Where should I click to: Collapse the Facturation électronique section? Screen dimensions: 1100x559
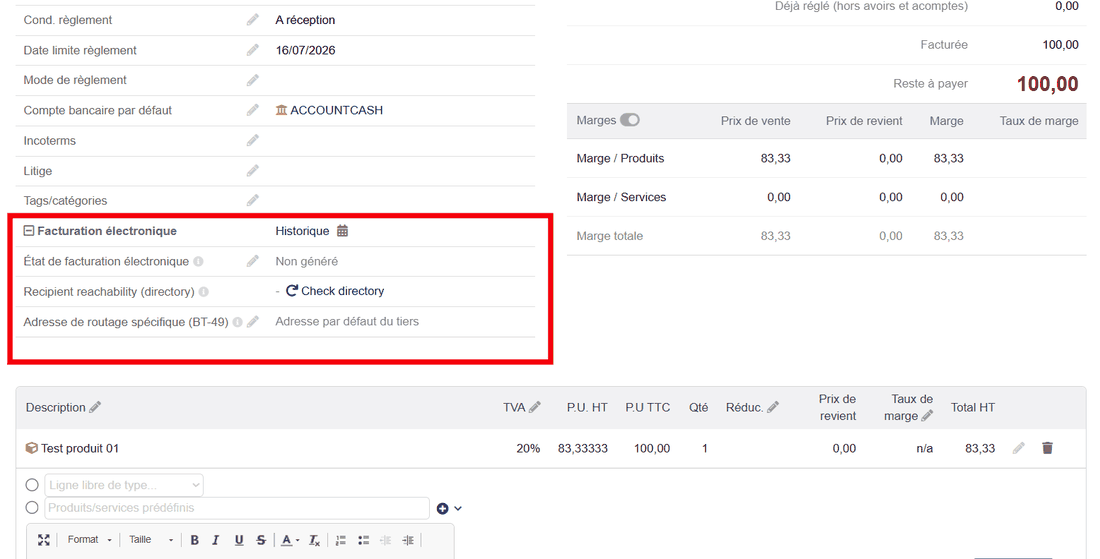click(x=29, y=231)
